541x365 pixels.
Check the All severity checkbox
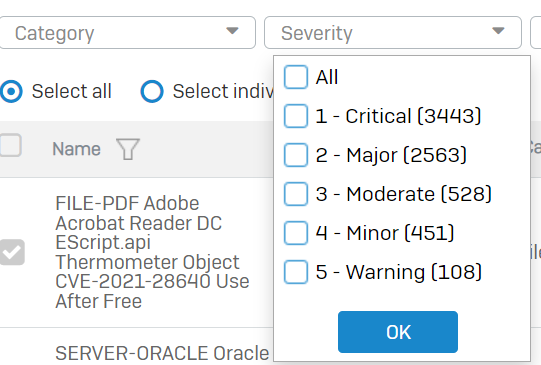tap(296, 77)
